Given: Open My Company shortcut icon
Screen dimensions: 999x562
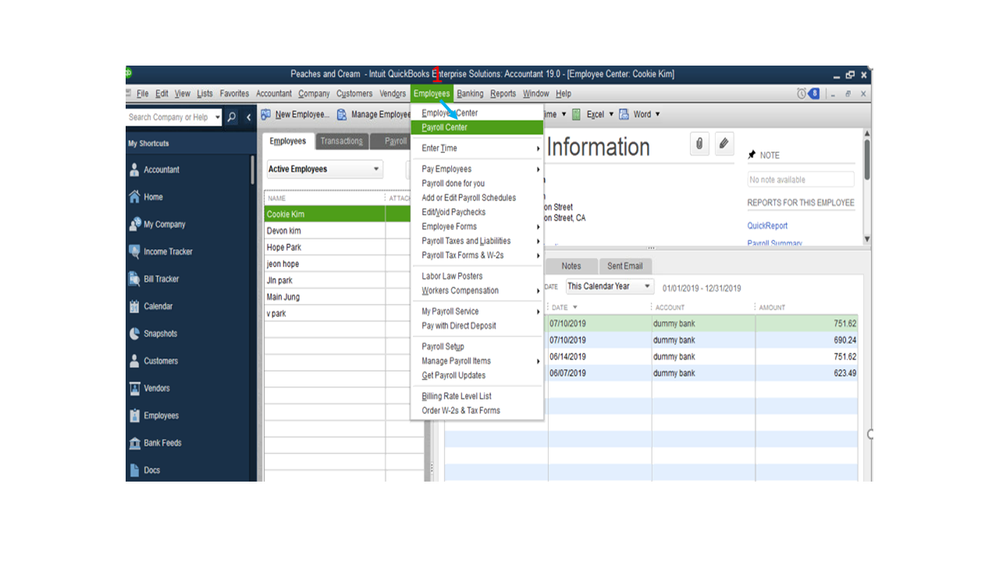Looking at the screenshot, I should [134, 224].
